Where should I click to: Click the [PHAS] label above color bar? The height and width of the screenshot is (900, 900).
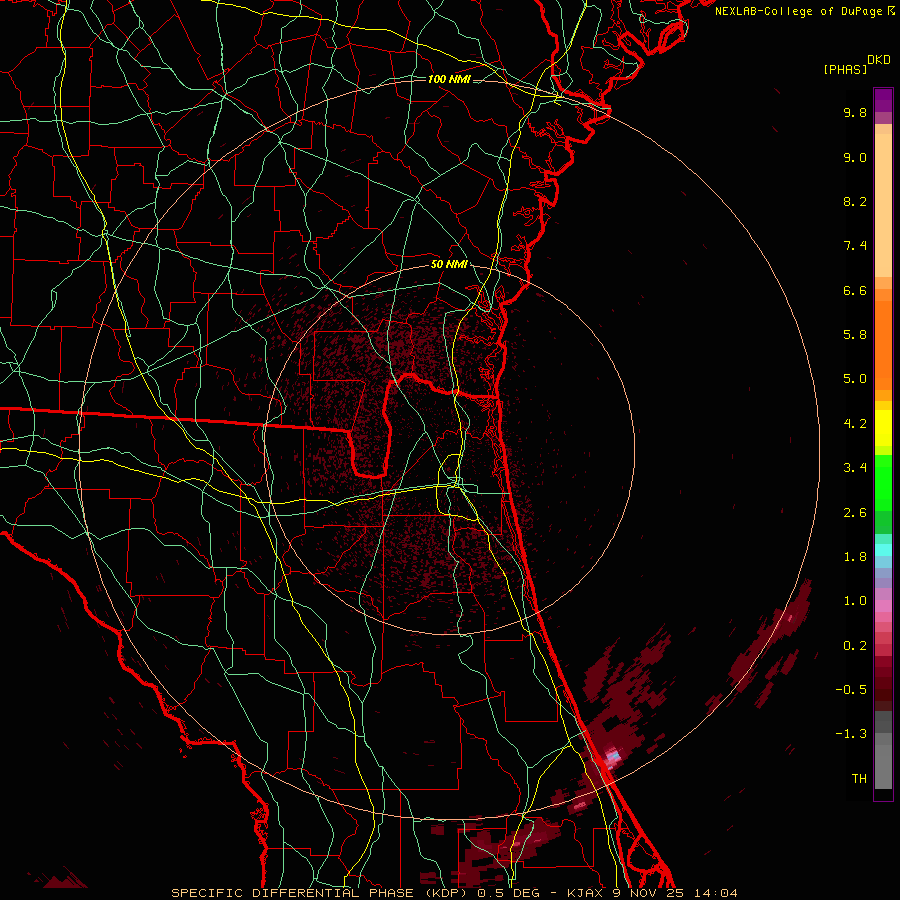pyautogui.click(x=845, y=69)
